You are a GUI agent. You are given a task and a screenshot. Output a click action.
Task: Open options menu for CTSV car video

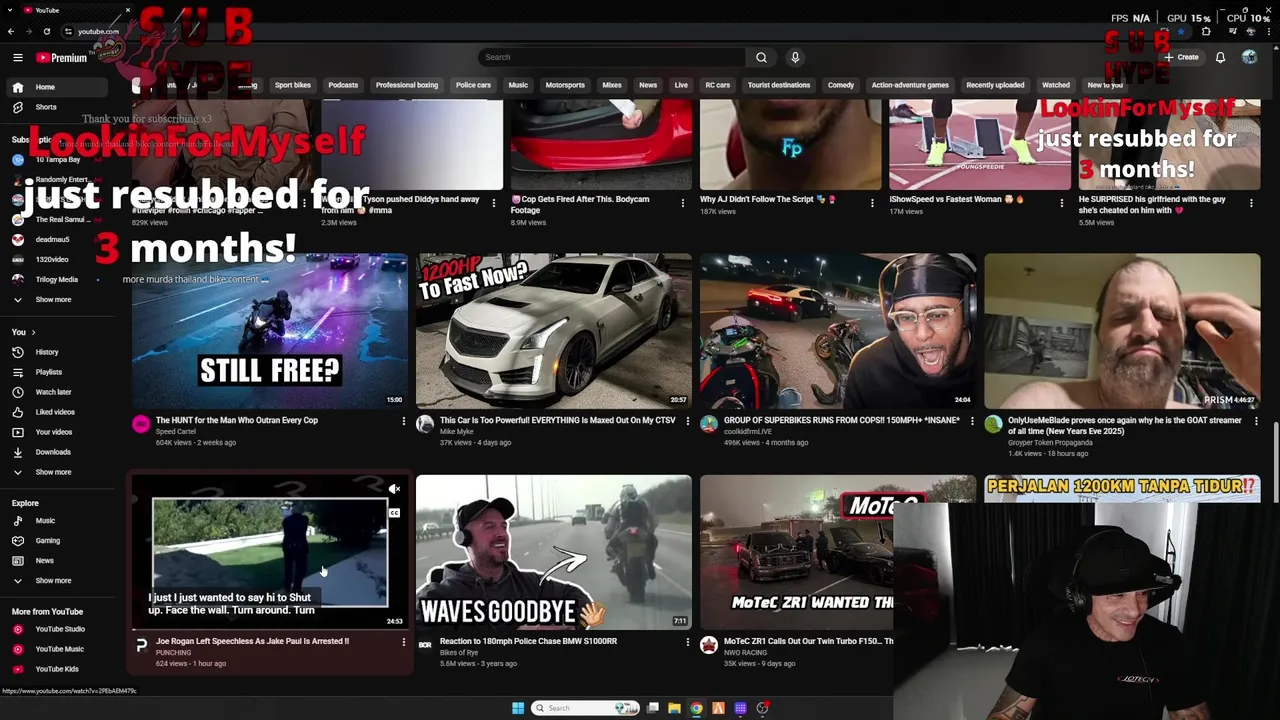pos(688,422)
